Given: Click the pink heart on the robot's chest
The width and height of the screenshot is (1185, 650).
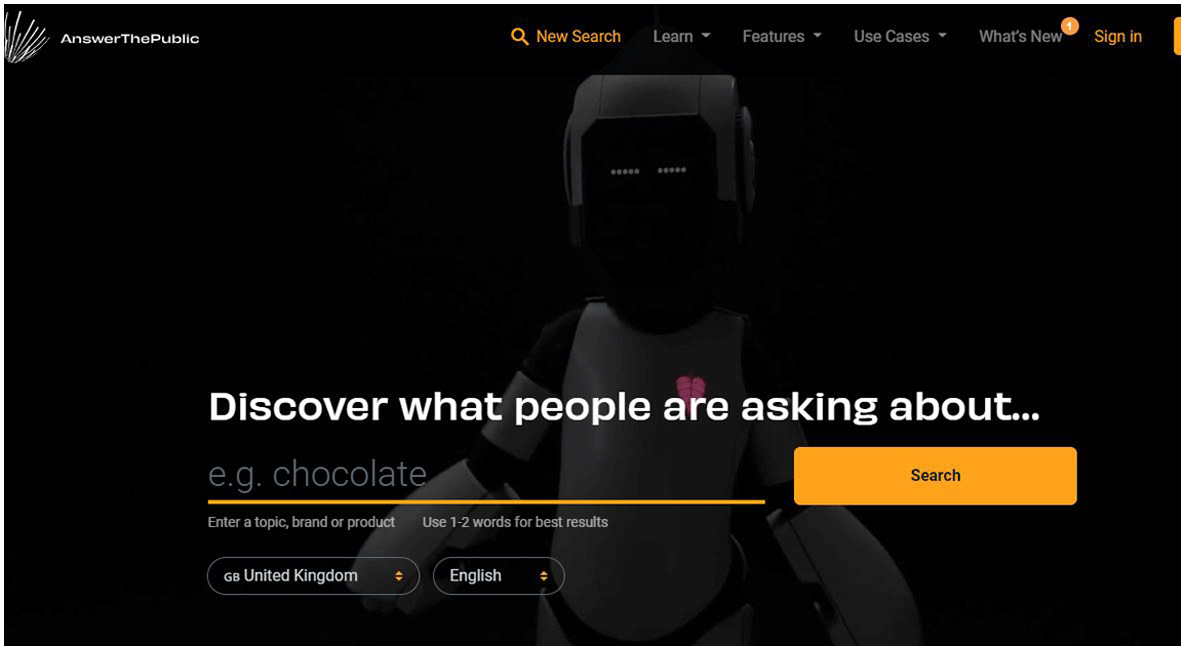Looking at the screenshot, I should [x=689, y=388].
